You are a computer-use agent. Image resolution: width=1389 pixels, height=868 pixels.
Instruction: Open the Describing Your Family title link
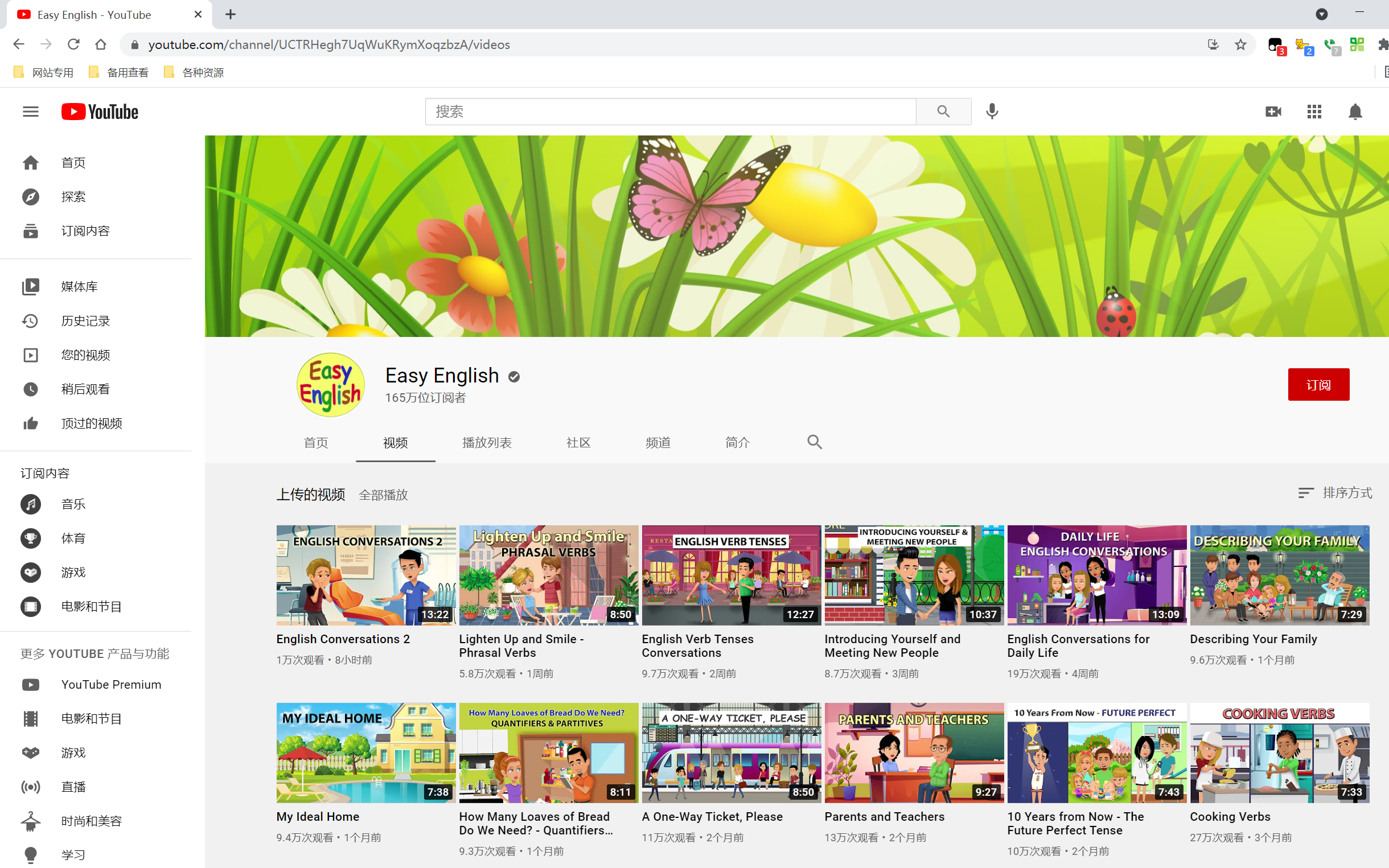point(1254,639)
